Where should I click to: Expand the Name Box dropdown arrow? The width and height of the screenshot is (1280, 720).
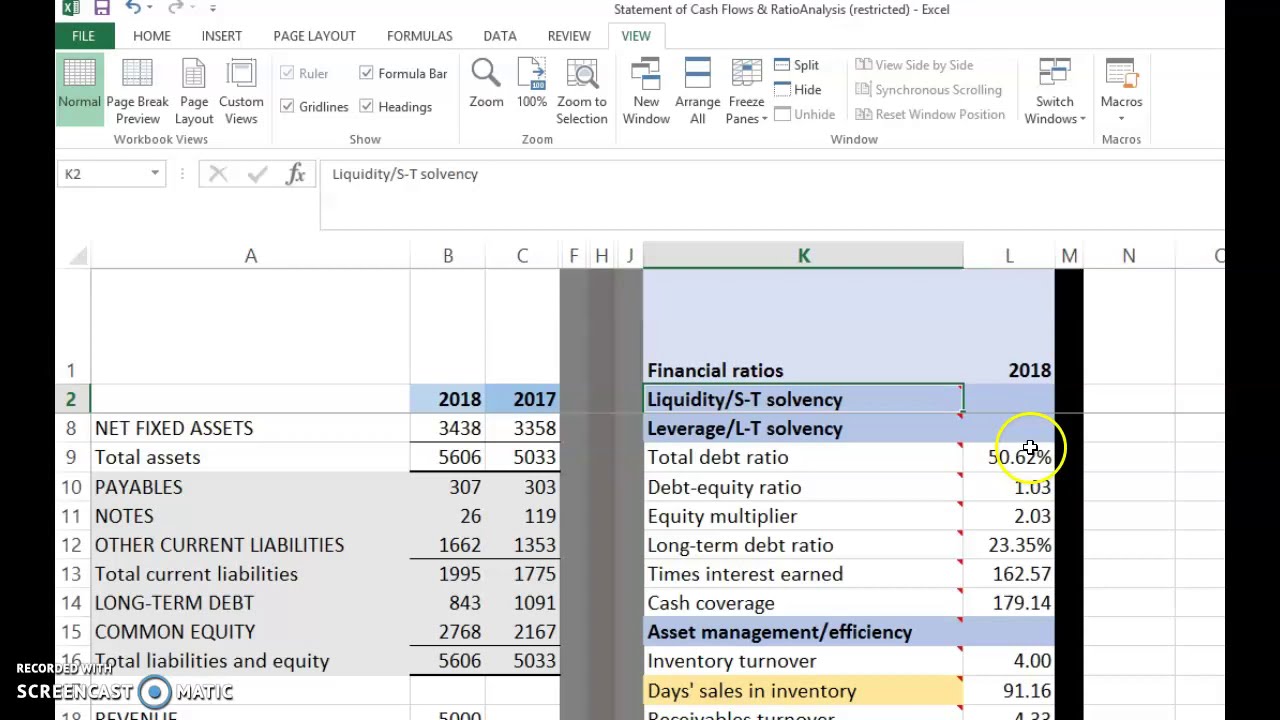click(x=155, y=174)
